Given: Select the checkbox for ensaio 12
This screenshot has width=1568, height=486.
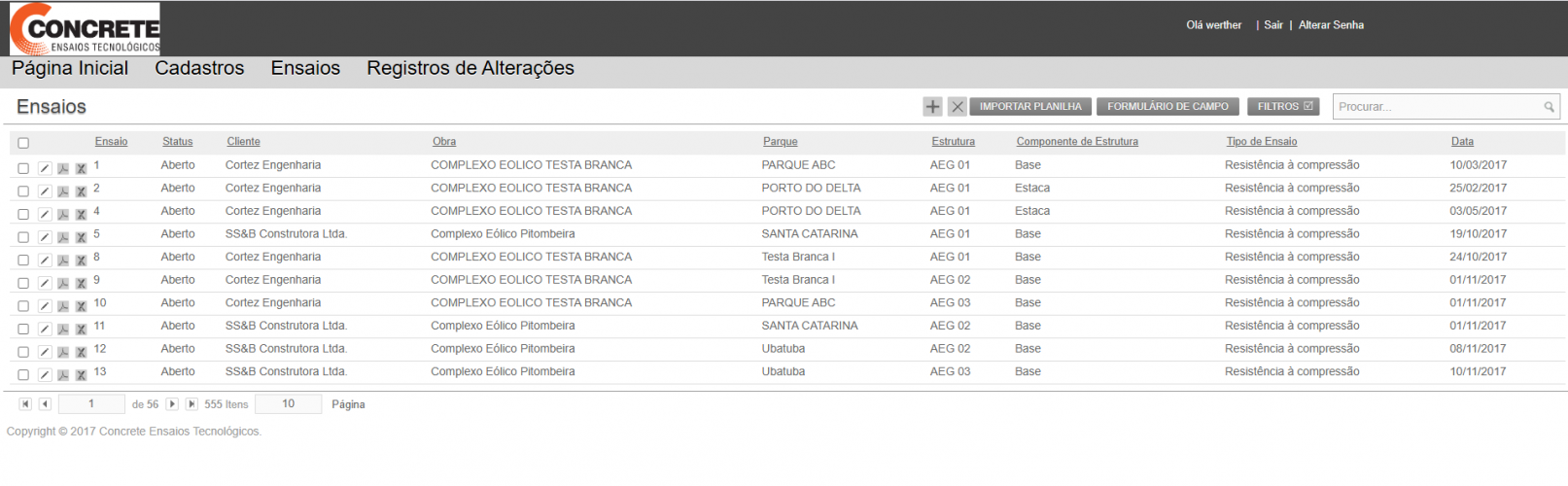Looking at the screenshot, I should tap(23, 352).
